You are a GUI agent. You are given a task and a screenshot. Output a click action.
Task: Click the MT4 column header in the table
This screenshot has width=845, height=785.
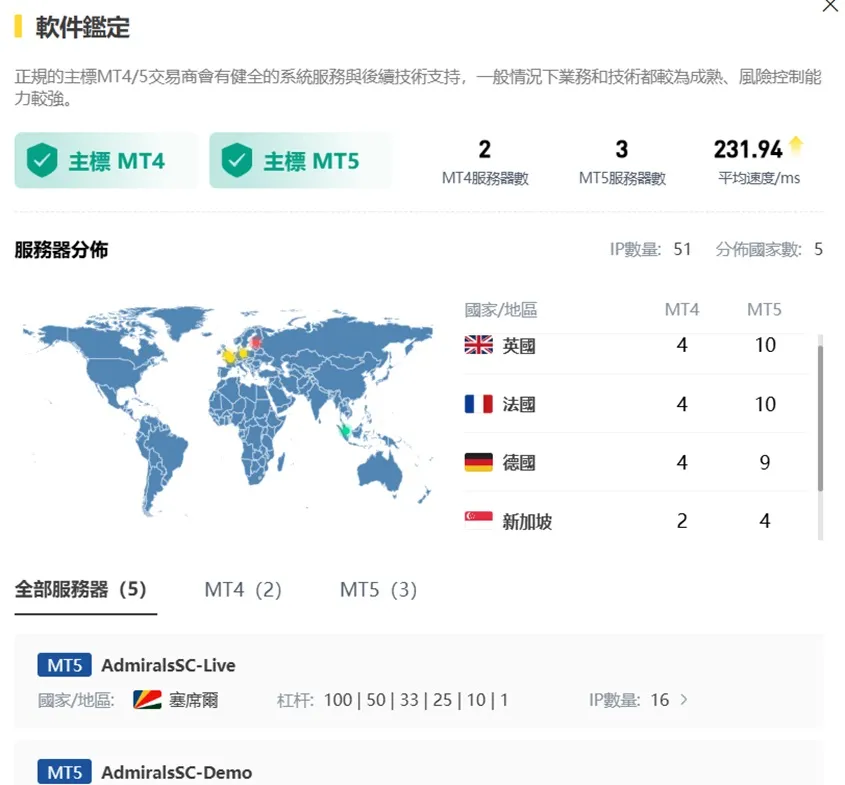pyautogui.click(x=682, y=309)
